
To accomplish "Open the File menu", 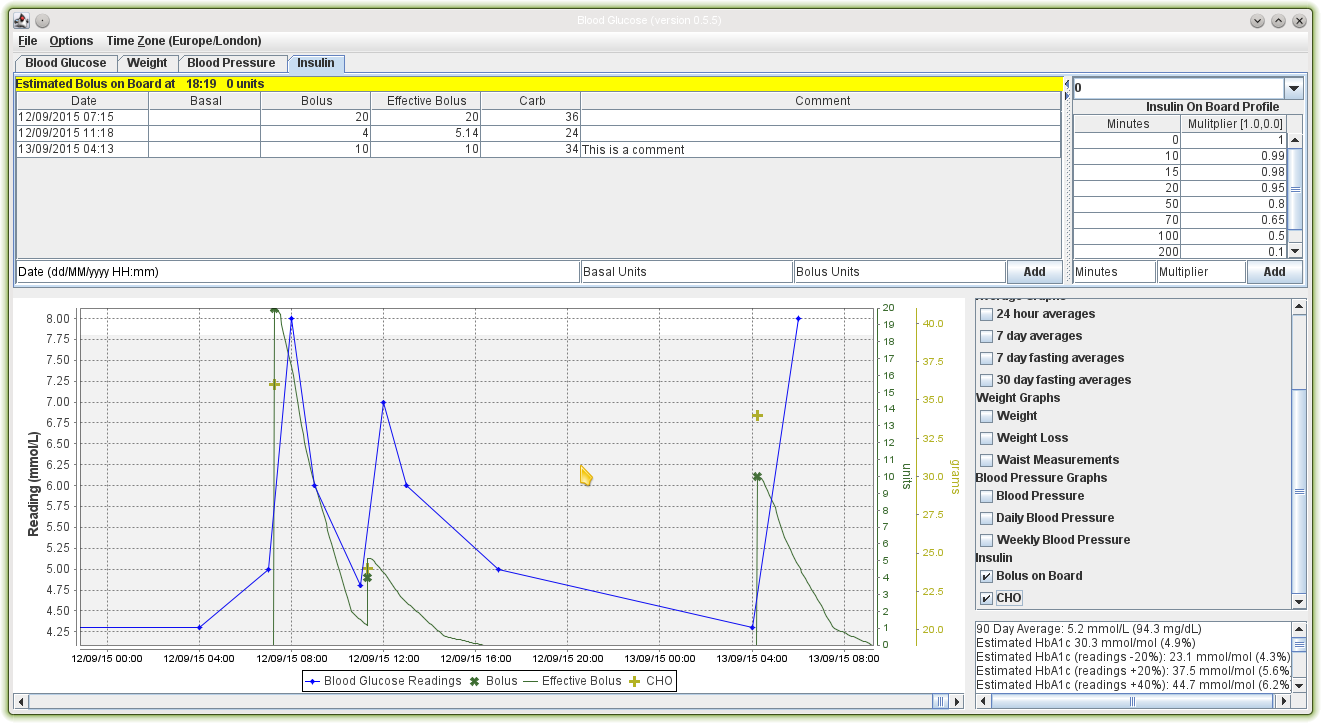I will (x=27, y=41).
